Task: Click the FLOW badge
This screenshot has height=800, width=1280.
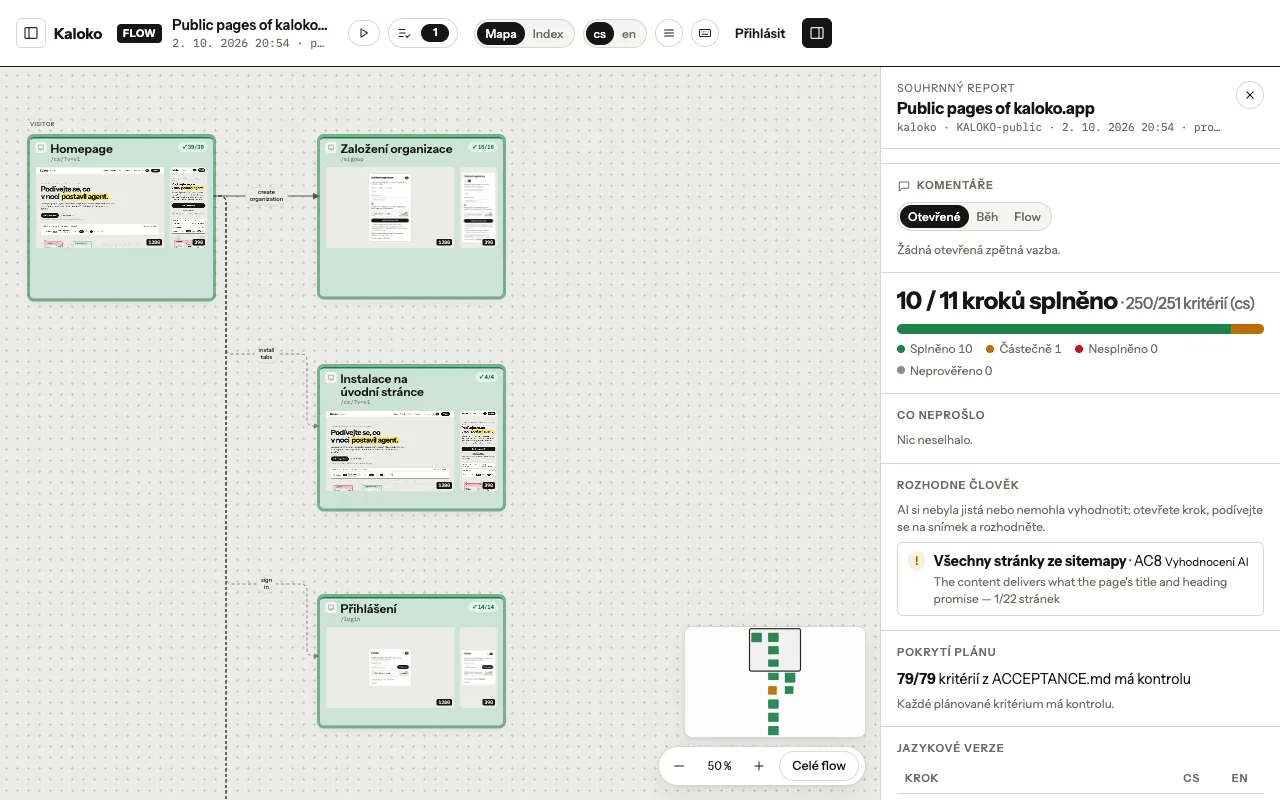Action: click(139, 33)
